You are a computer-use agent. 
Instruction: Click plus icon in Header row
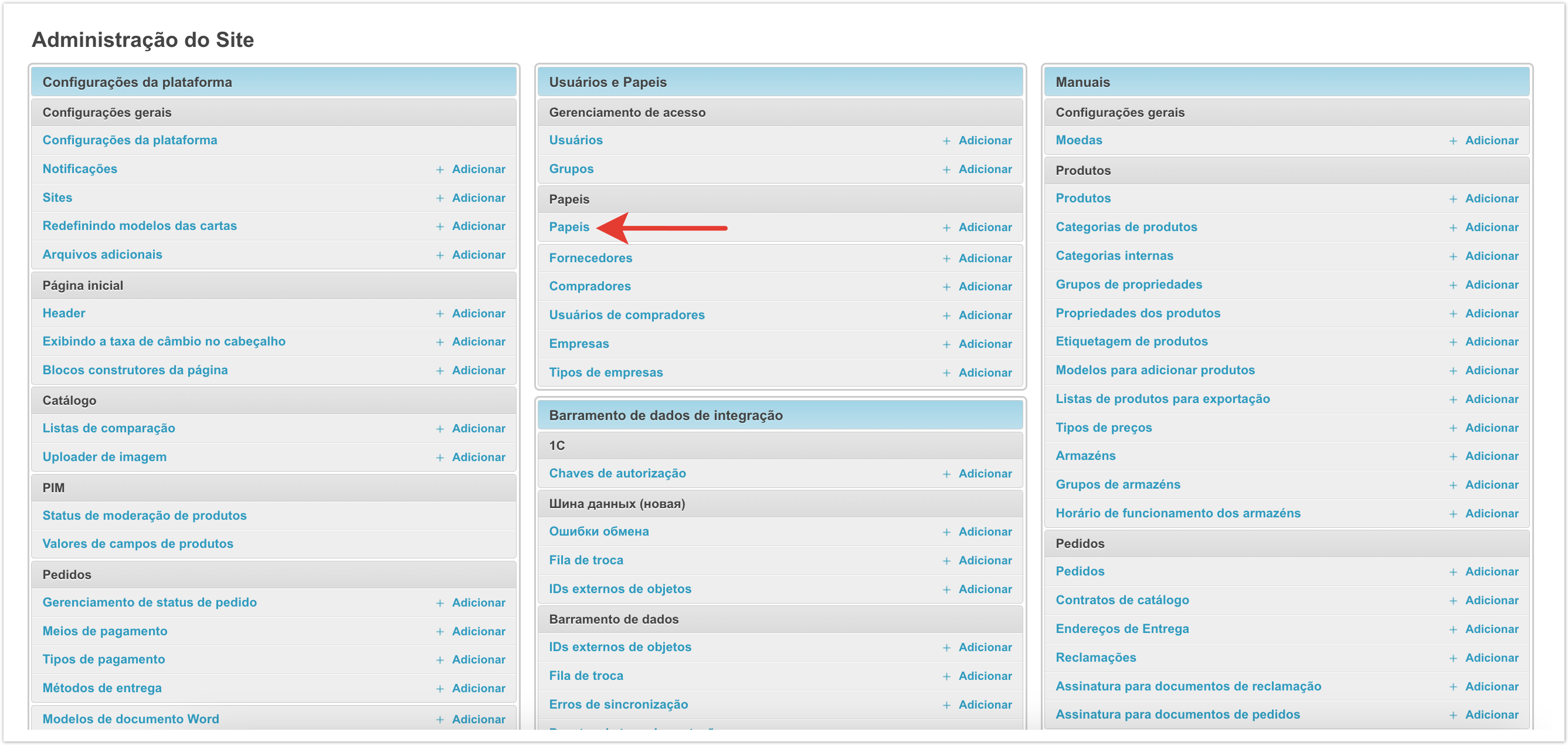[439, 314]
